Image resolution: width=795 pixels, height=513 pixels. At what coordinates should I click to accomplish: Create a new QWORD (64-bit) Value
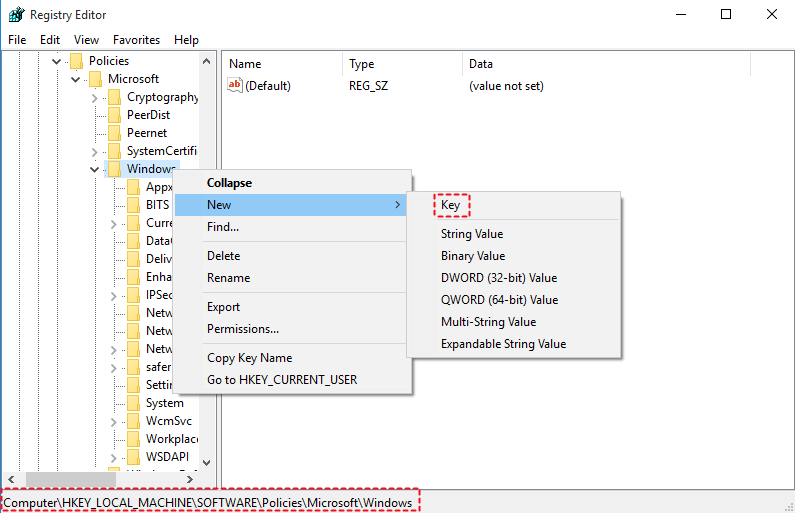pos(514,300)
